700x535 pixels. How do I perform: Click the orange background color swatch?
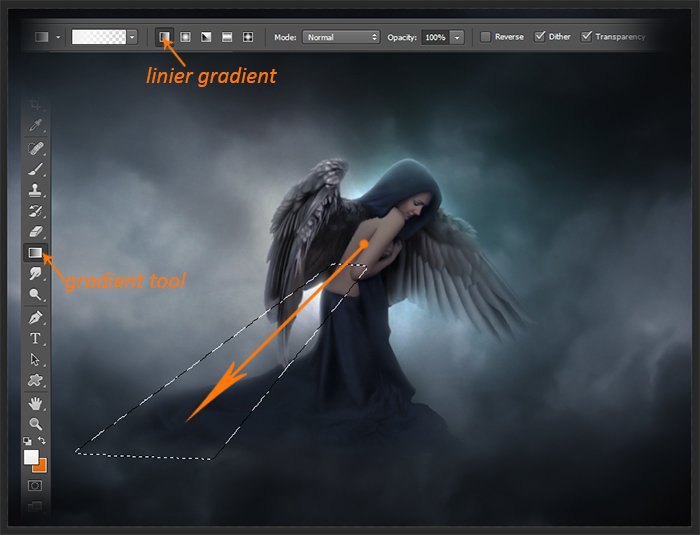pos(39,465)
